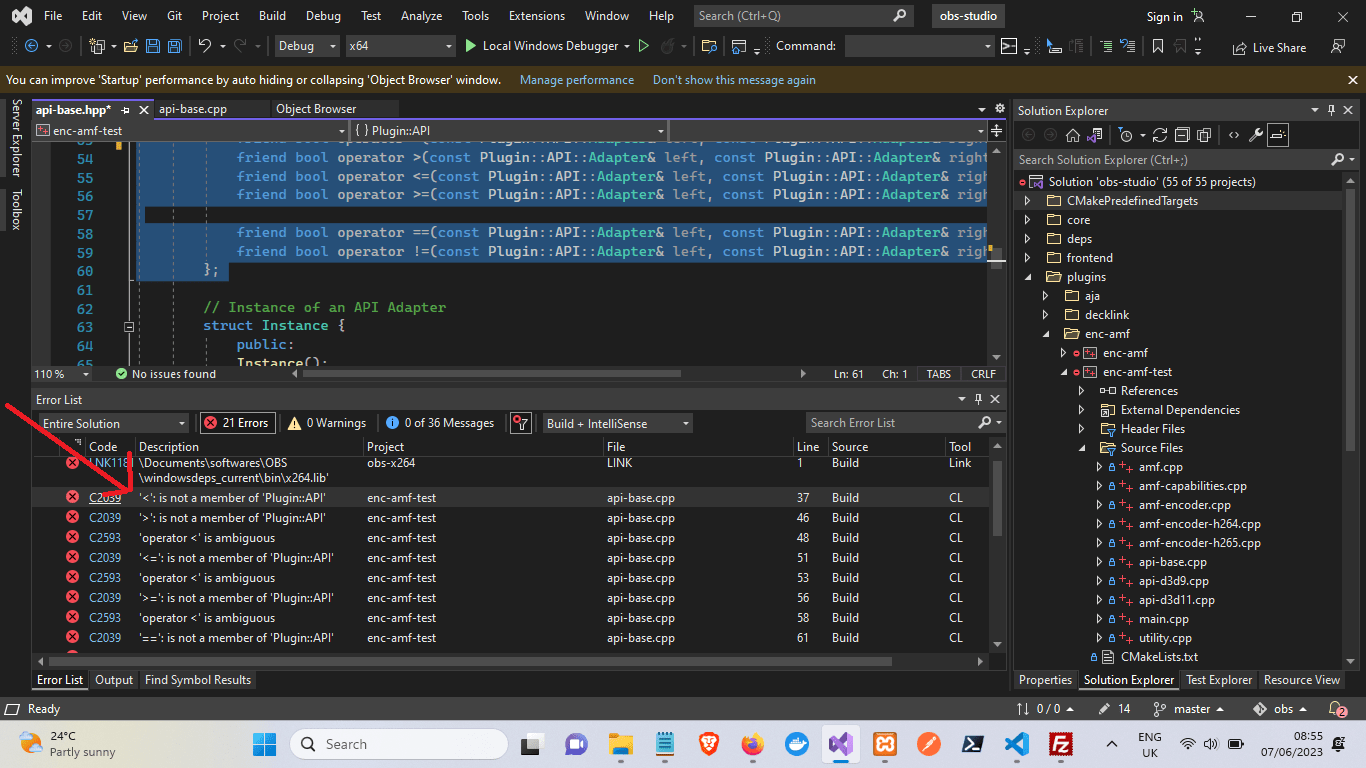Toggle Preview Selected Items in Solution Explorer
1366x768 pixels.
point(1278,135)
